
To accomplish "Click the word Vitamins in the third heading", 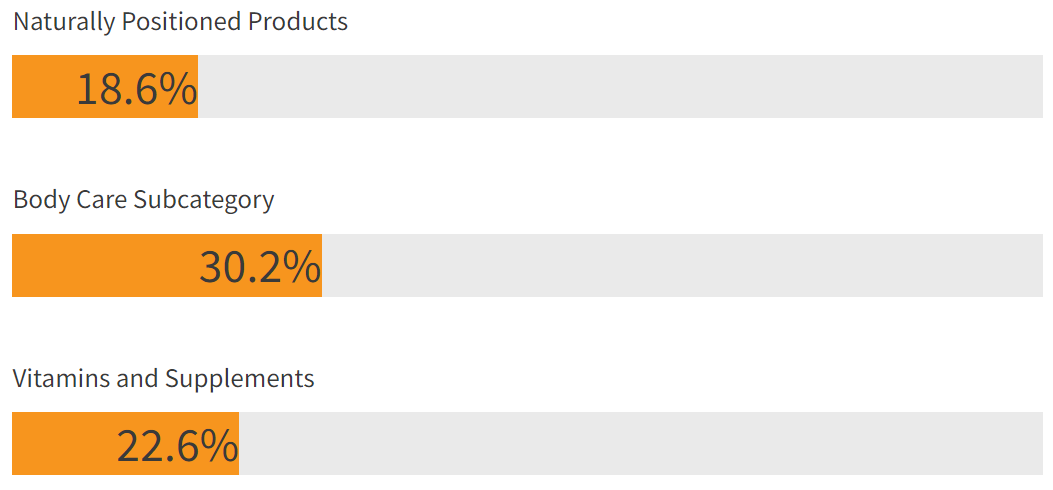I will pos(61,379).
